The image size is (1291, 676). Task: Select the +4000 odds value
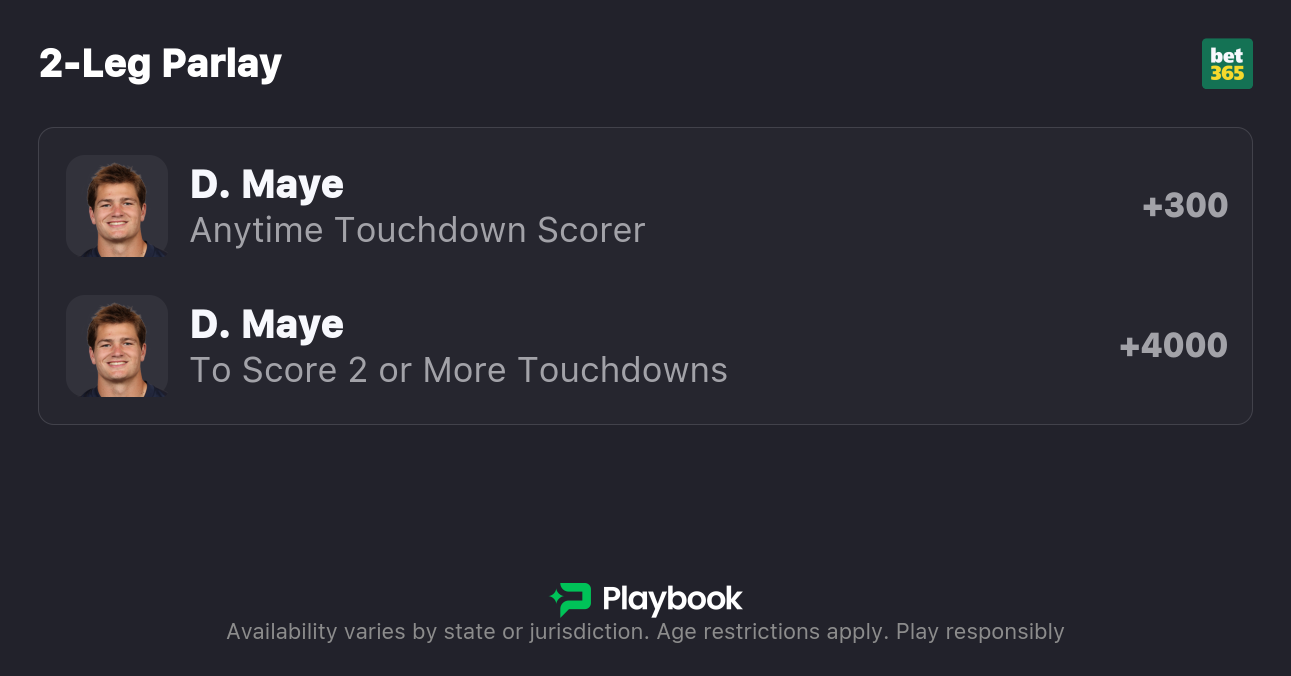pyautogui.click(x=1173, y=346)
